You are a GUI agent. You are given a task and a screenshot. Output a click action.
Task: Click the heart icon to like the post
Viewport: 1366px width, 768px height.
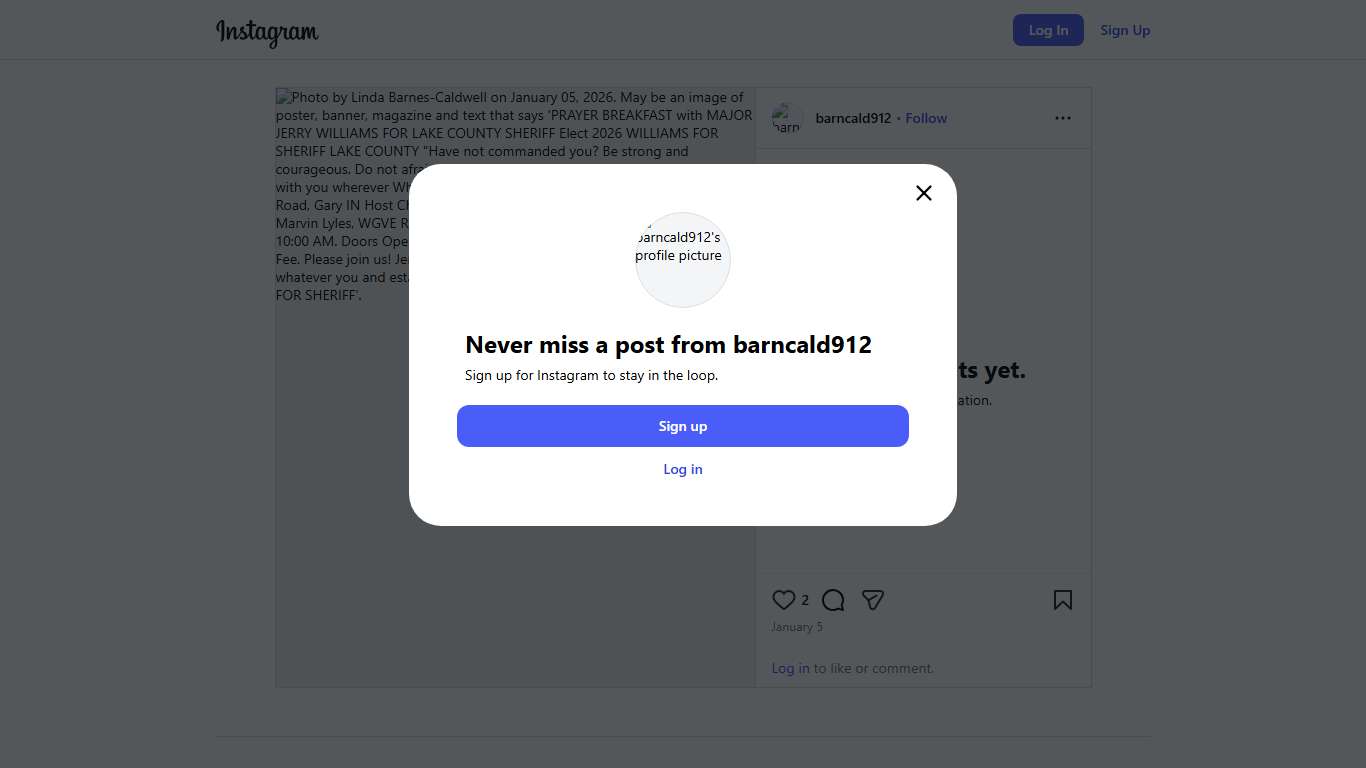point(784,600)
